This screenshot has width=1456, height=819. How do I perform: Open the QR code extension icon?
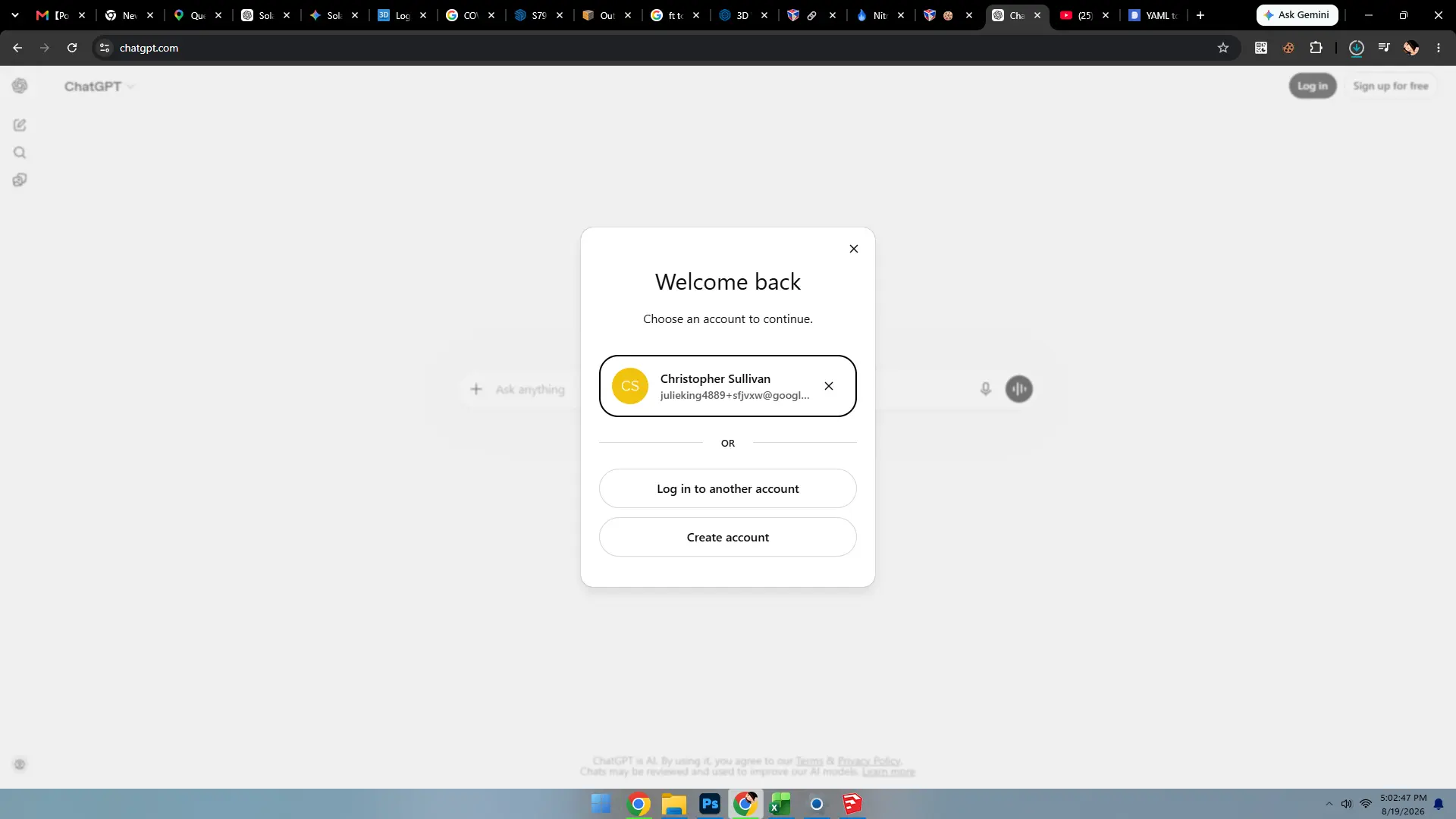coord(1261,48)
